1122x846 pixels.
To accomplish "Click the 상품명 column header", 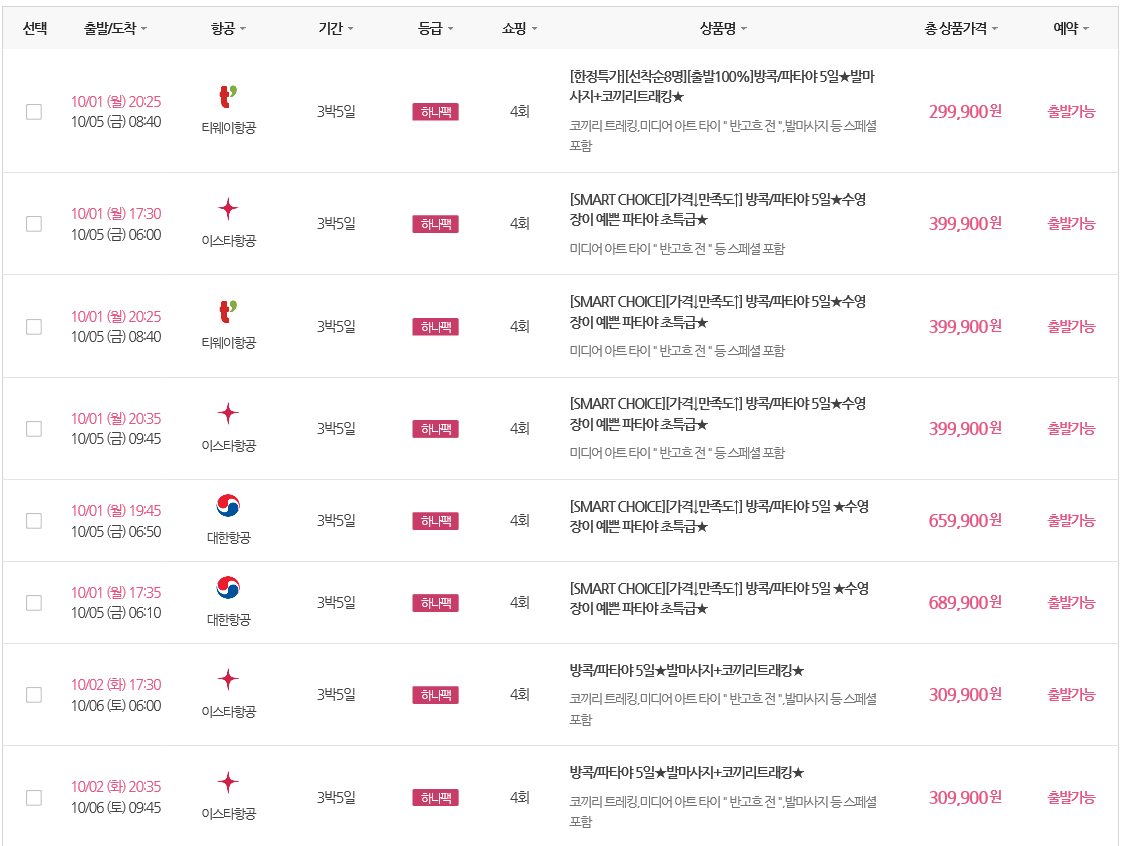I will click(723, 28).
